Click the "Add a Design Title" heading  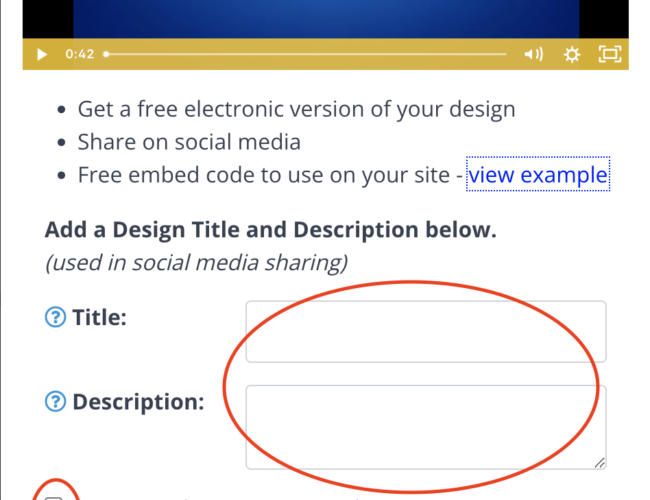pos(270,230)
